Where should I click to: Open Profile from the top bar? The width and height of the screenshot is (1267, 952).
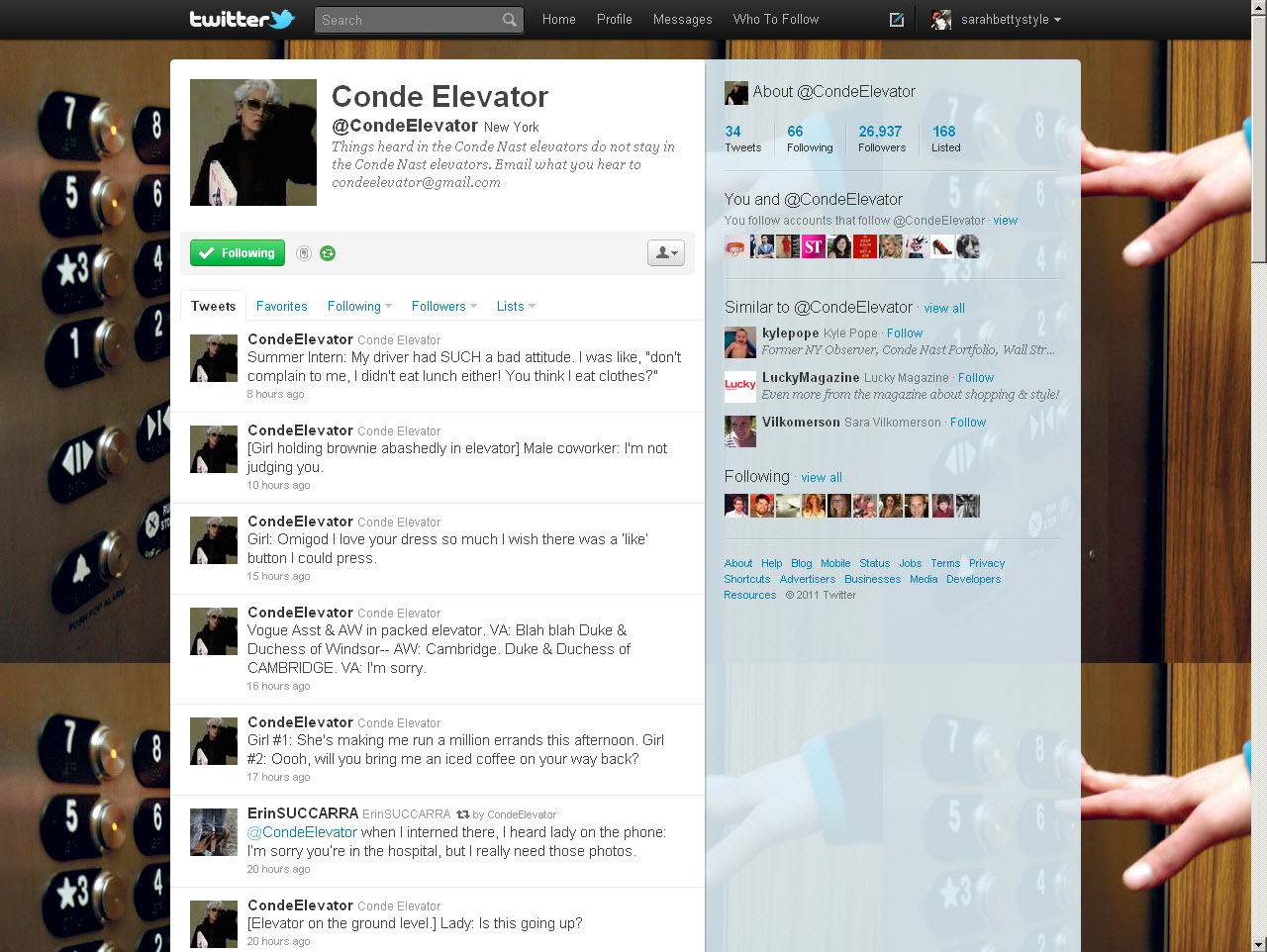[615, 20]
